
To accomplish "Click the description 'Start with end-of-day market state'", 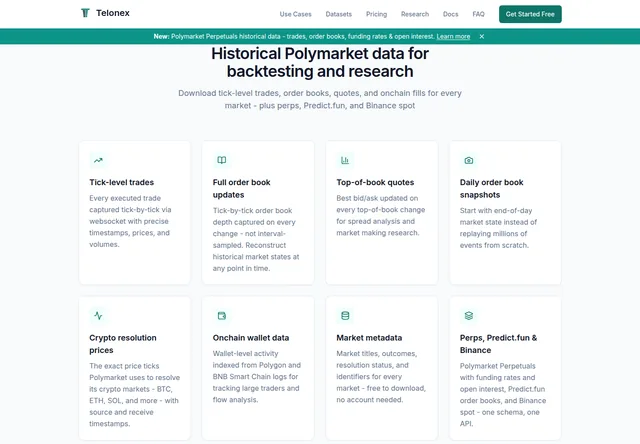I will point(498,228).
